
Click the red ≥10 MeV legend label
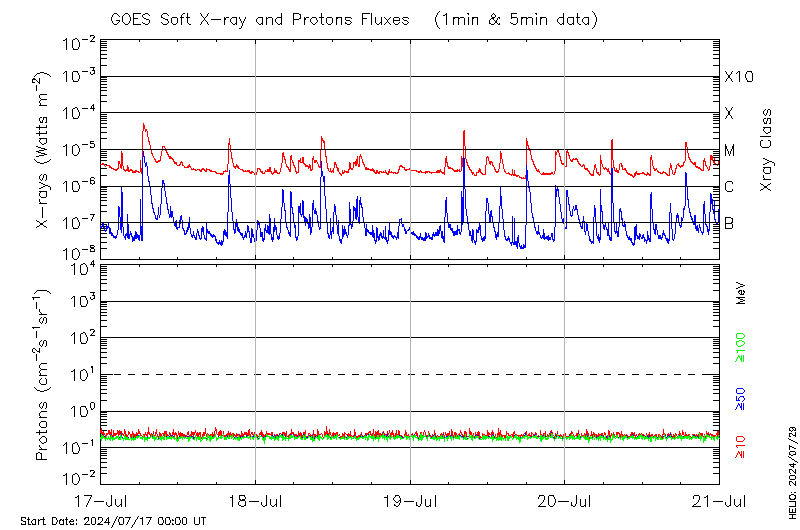coord(741,447)
